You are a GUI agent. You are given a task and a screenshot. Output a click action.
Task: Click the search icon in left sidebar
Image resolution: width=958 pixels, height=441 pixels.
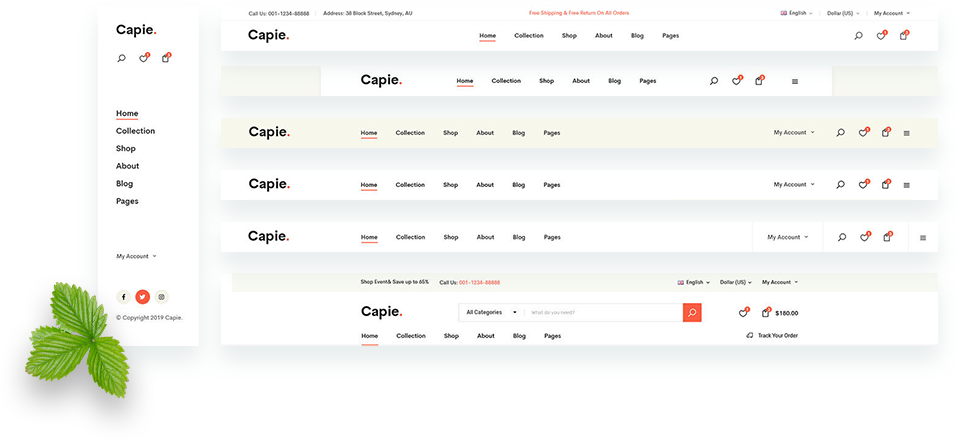(122, 59)
